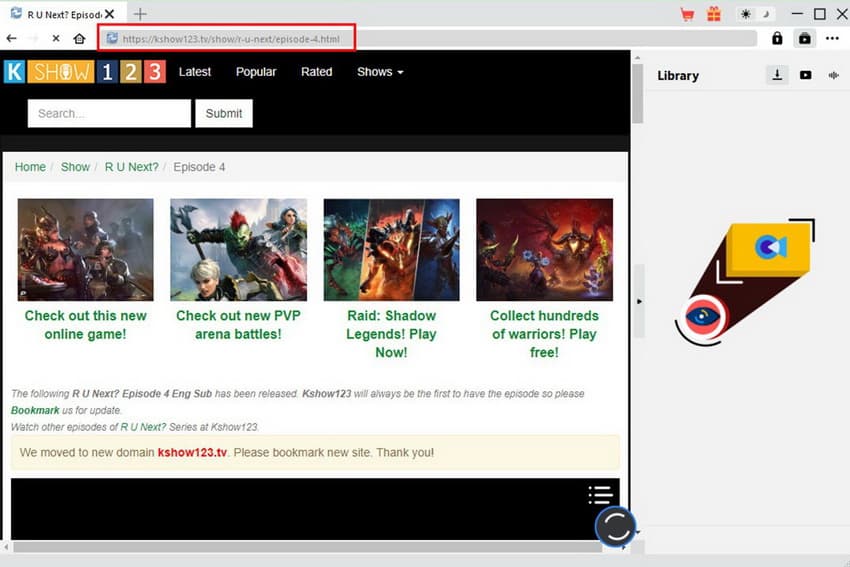Image resolution: width=850 pixels, height=567 pixels.
Task: Switch to audio waveform tab in Library
Action: point(833,75)
